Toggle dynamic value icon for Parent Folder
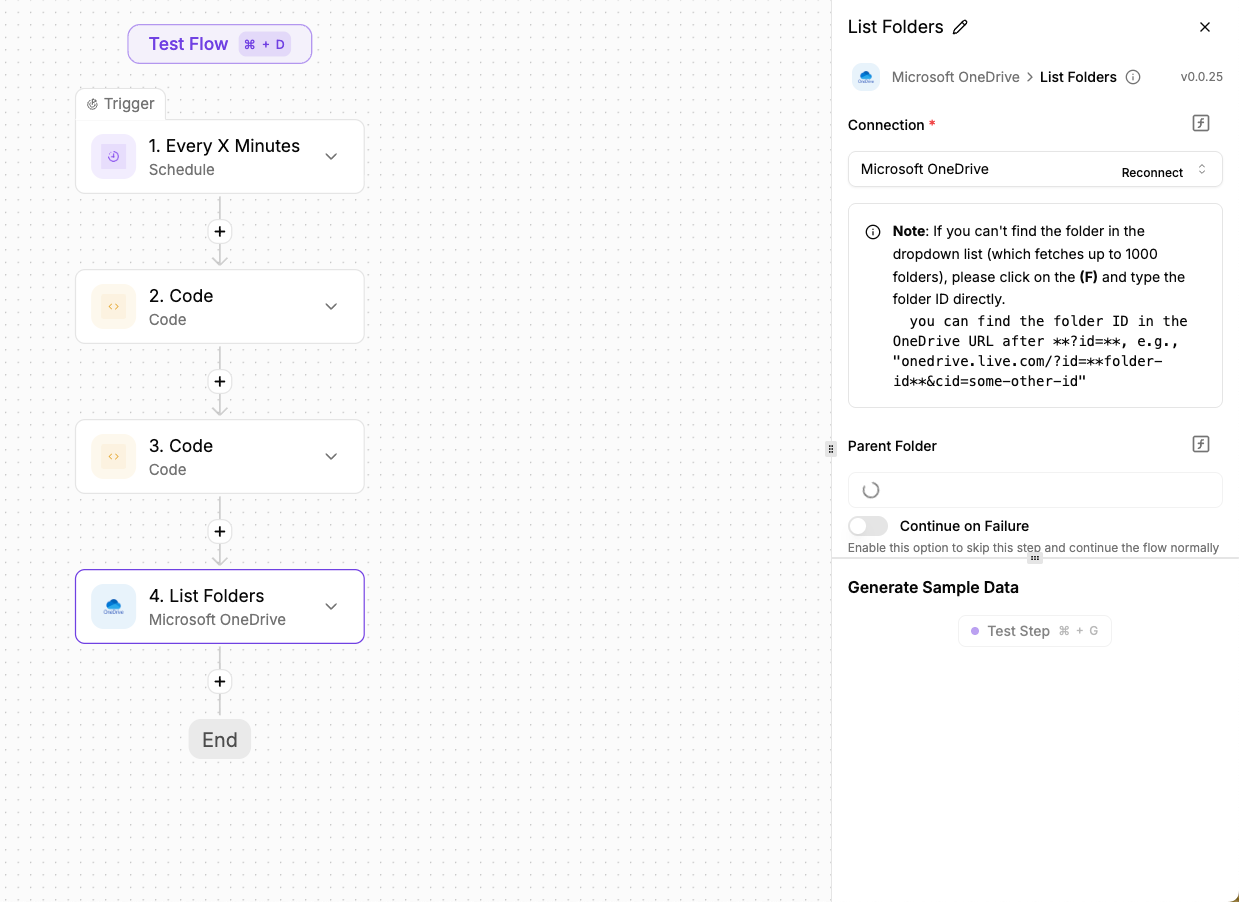The width and height of the screenshot is (1239, 902). click(x=1201, y=445)
